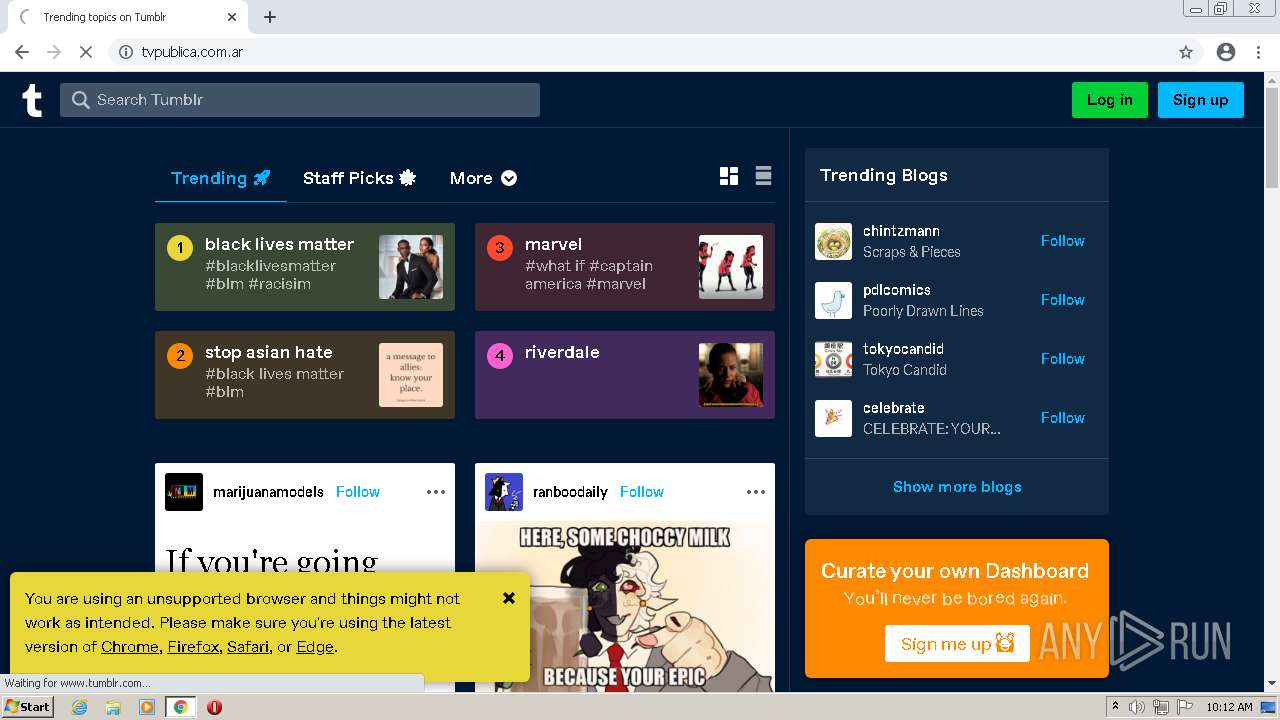Click the Sign me up button
Screen dimensions: 1280x720
pos(957,643)
